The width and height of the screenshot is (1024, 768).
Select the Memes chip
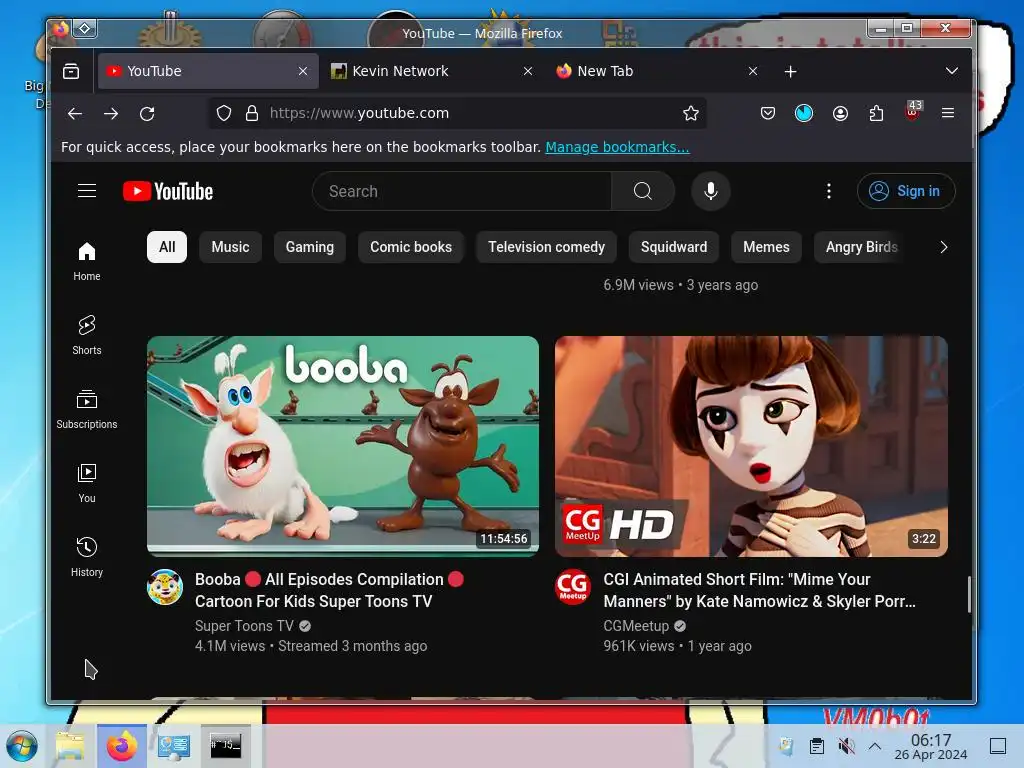tap(766, 247)
